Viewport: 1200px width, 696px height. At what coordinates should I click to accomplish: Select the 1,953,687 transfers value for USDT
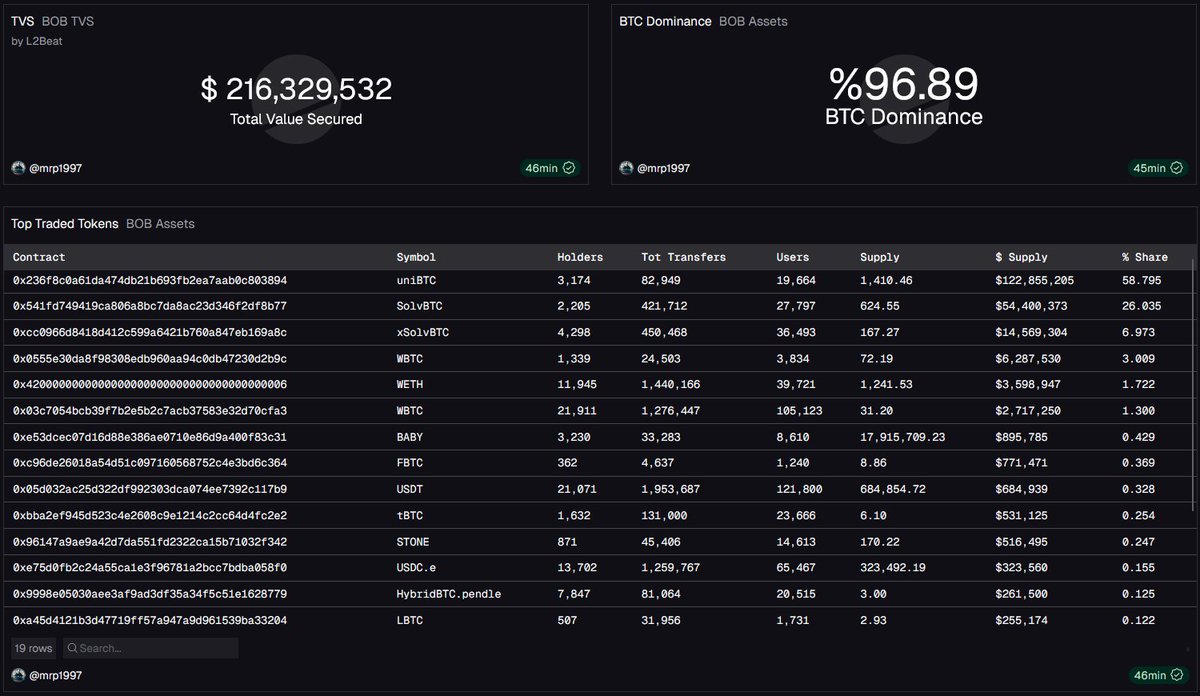point(671,489)
